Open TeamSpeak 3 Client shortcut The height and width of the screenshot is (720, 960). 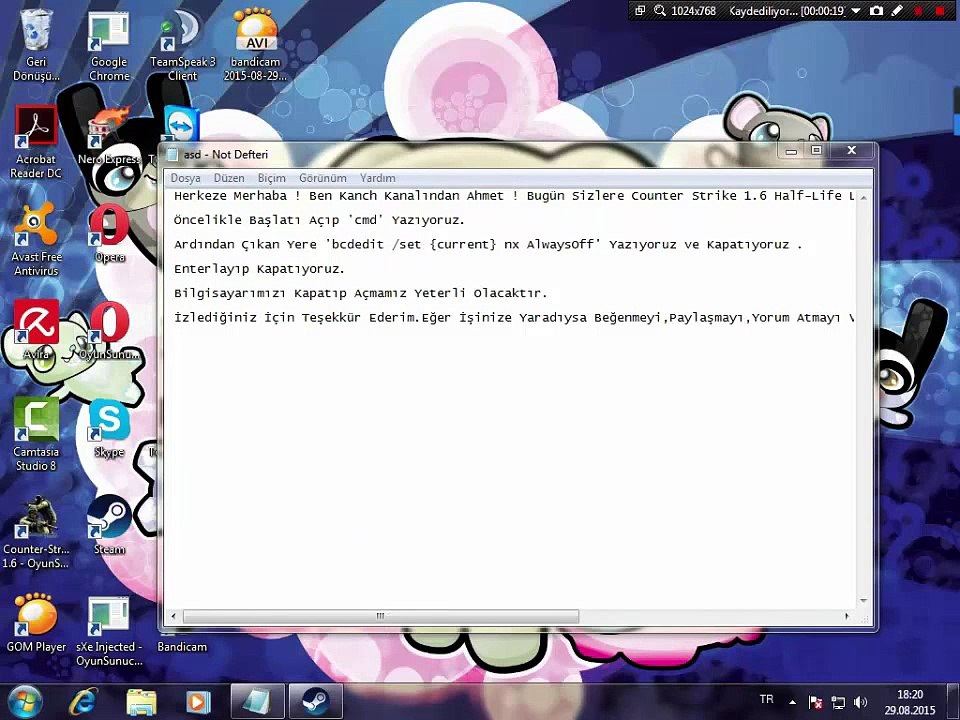(x=182, y=44)
